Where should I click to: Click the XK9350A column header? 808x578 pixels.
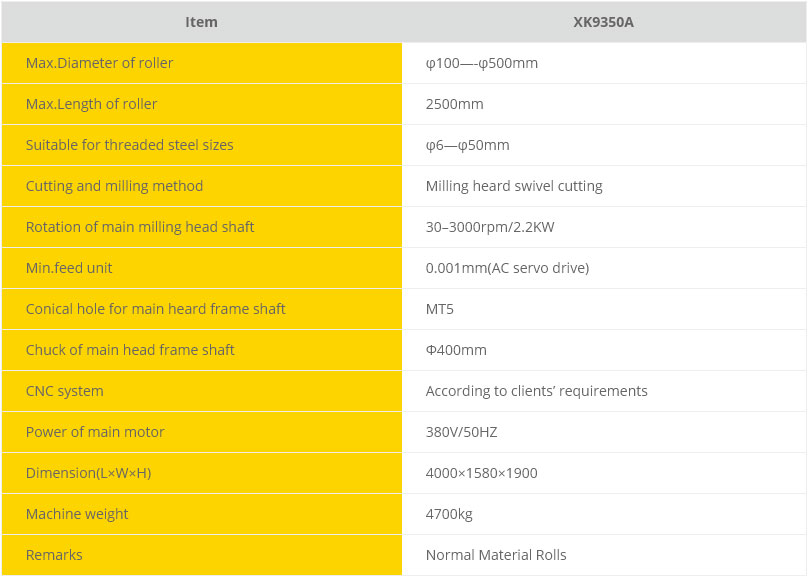pyautogui.click(x=603, y=22)
